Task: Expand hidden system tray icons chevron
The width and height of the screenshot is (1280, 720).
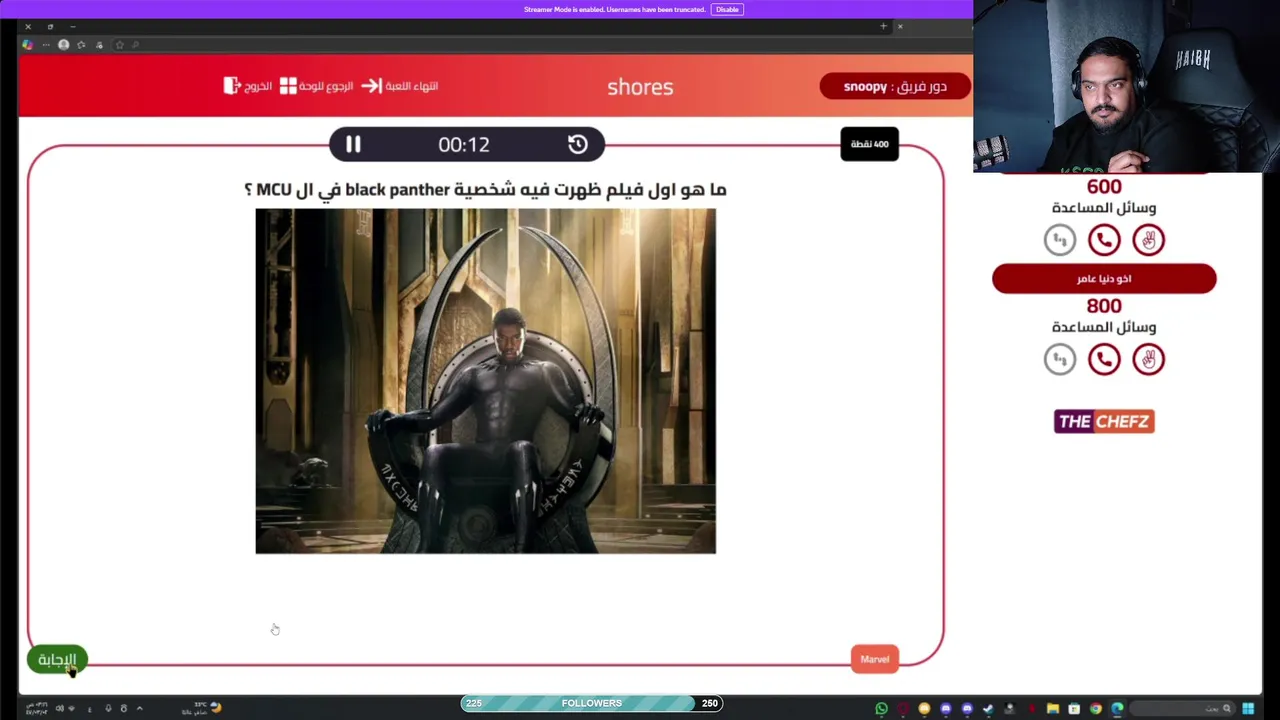Action: click(x=139, y=708)
